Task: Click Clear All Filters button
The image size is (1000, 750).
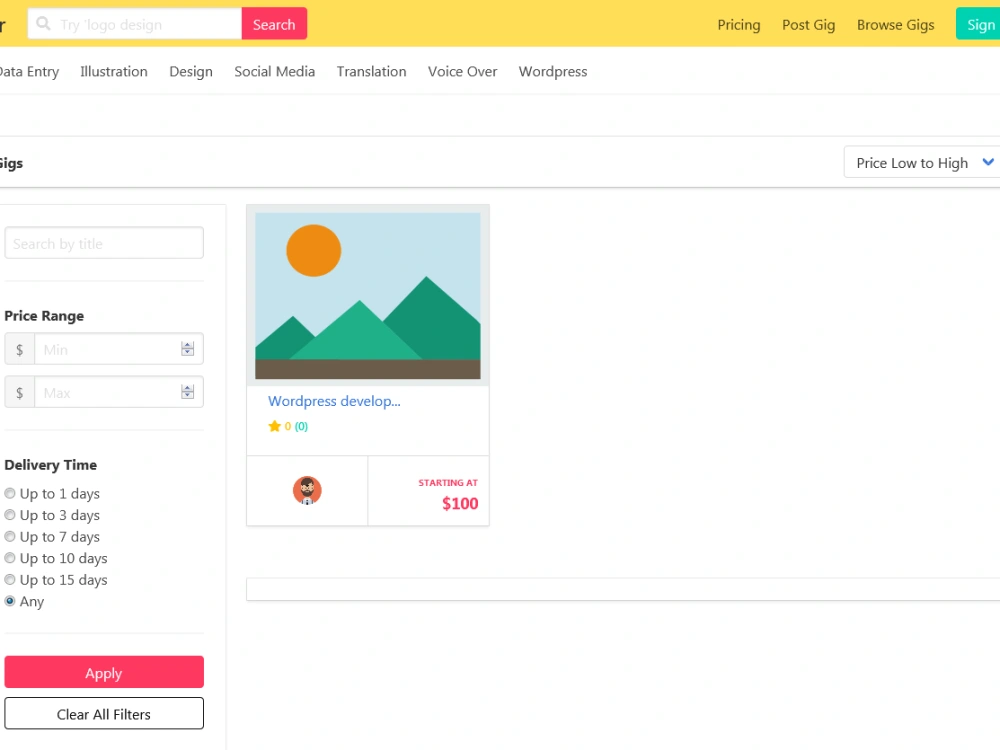Action: pyautogui.click(x=104, y=714)
